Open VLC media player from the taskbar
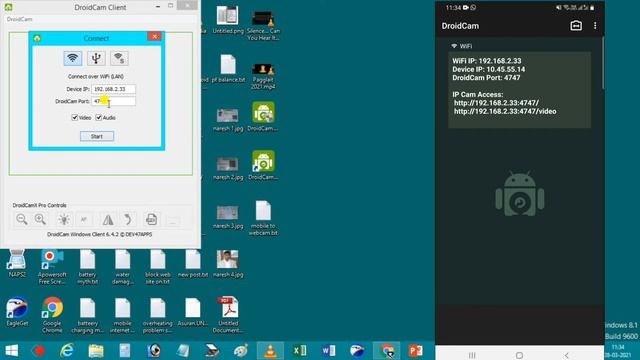The height and width of the screenshot is (360, 640). [270, 351]
